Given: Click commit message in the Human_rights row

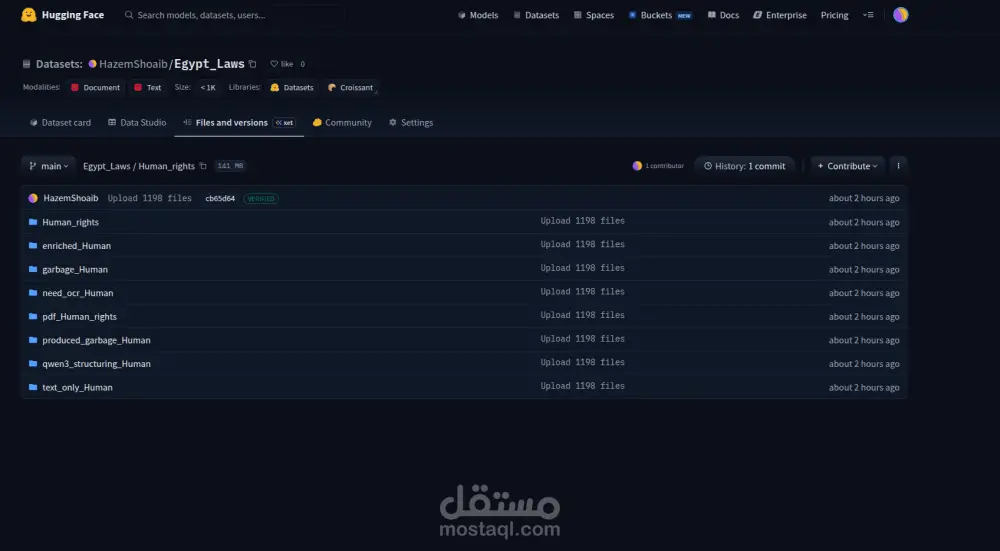Looking at the screenshot, I should coord(582,221).
